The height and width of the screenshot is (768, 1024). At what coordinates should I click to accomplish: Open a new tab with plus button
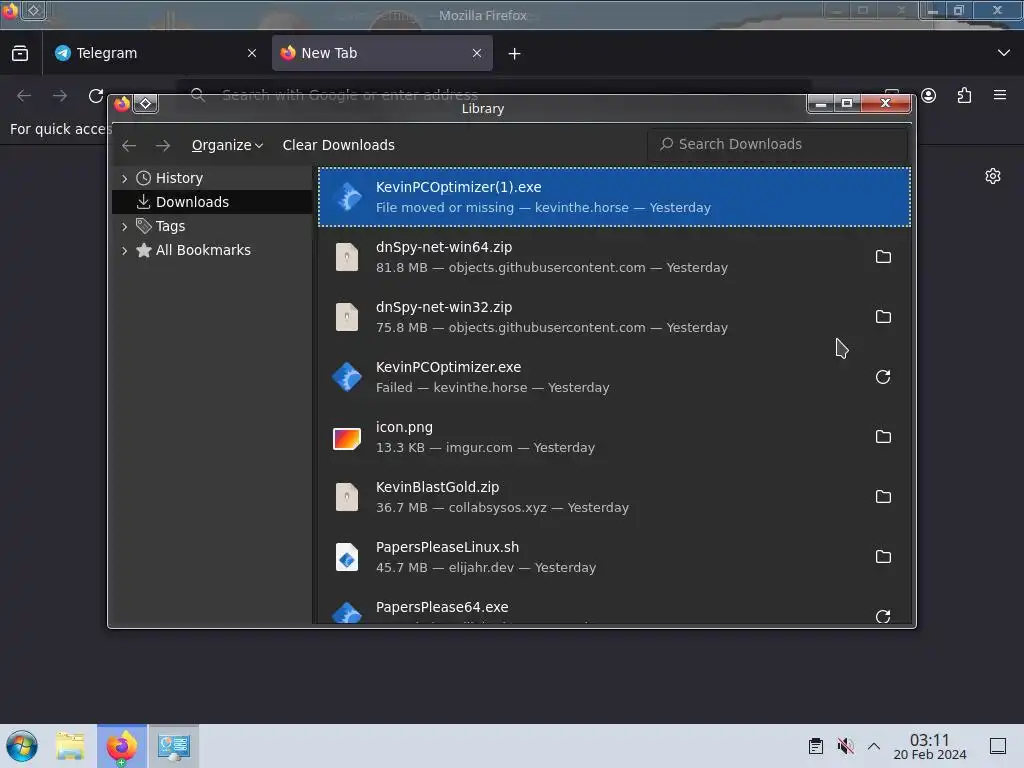(x=515, y=54)
